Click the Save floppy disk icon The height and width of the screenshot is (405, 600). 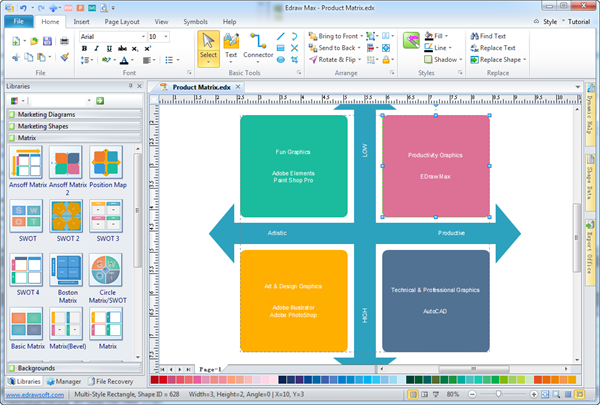pos(47,41)
